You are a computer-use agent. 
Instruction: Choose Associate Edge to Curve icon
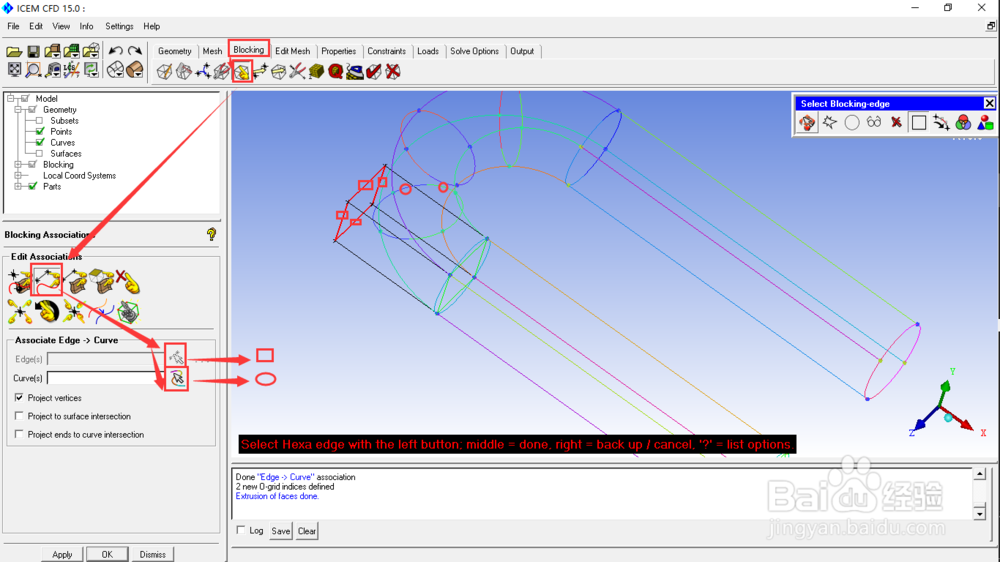47,281
